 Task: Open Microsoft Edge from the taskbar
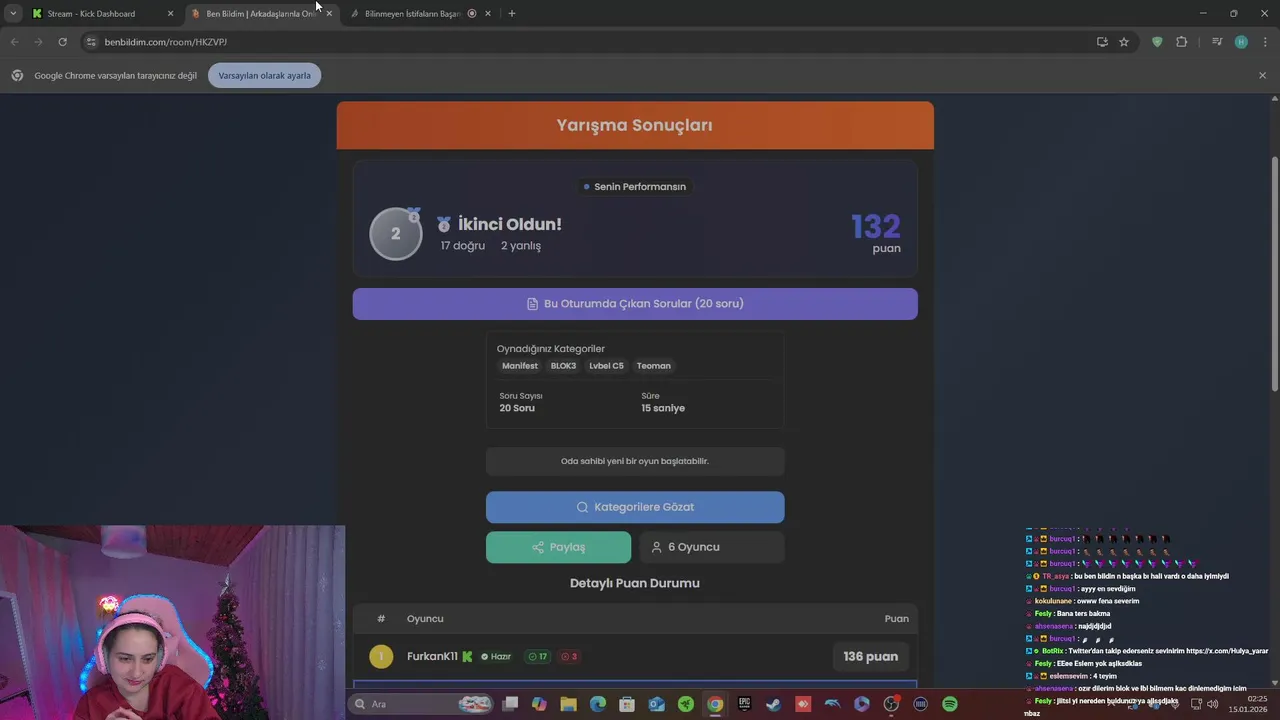(598, 704)
